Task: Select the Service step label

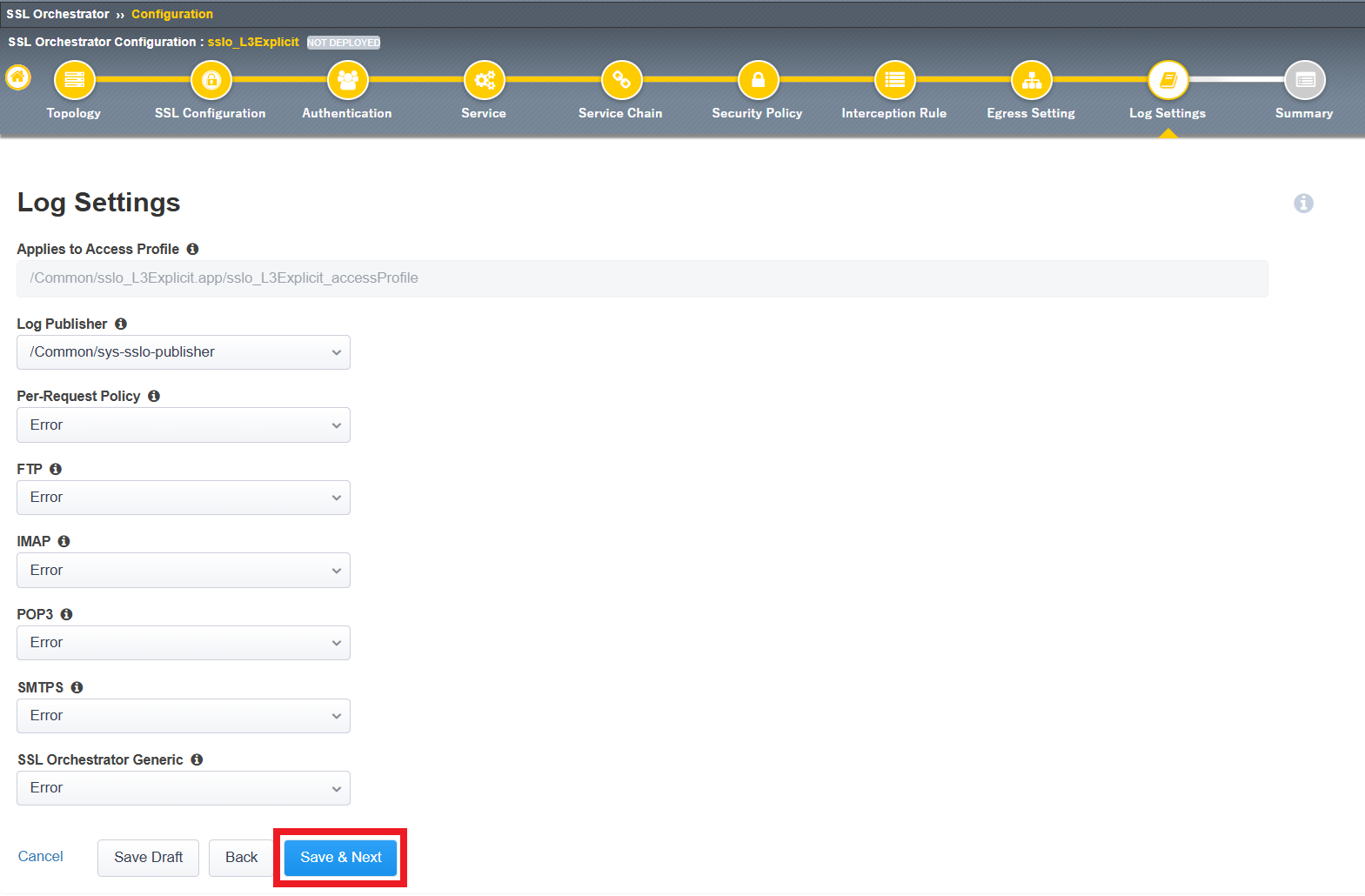Action: [484, 113]
